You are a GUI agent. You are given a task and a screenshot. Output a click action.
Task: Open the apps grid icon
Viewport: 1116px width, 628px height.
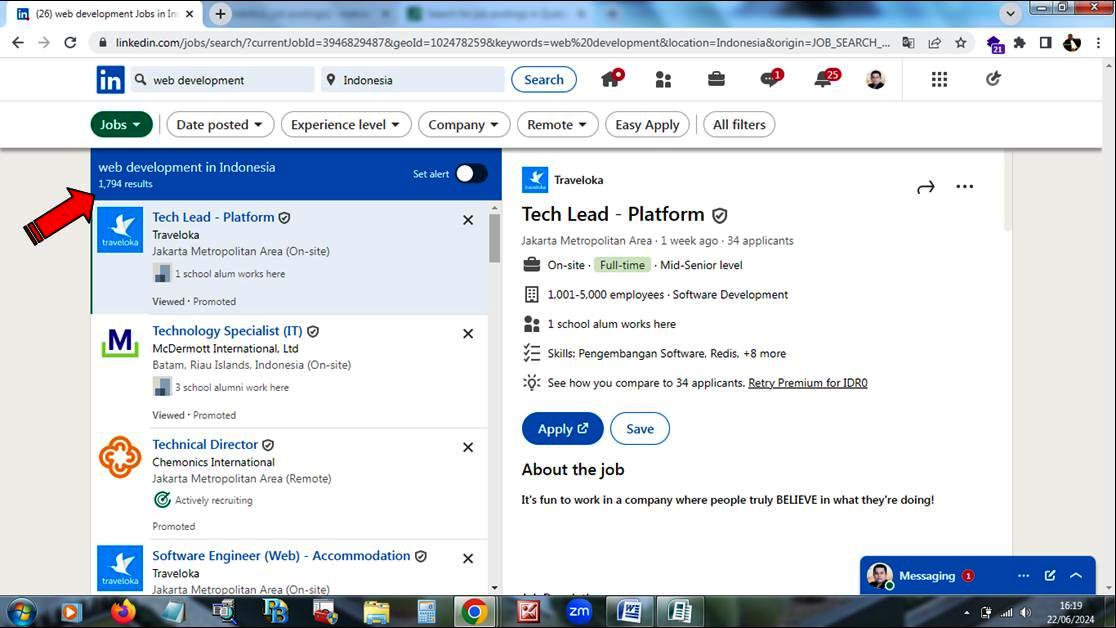[x=939, y=80]
